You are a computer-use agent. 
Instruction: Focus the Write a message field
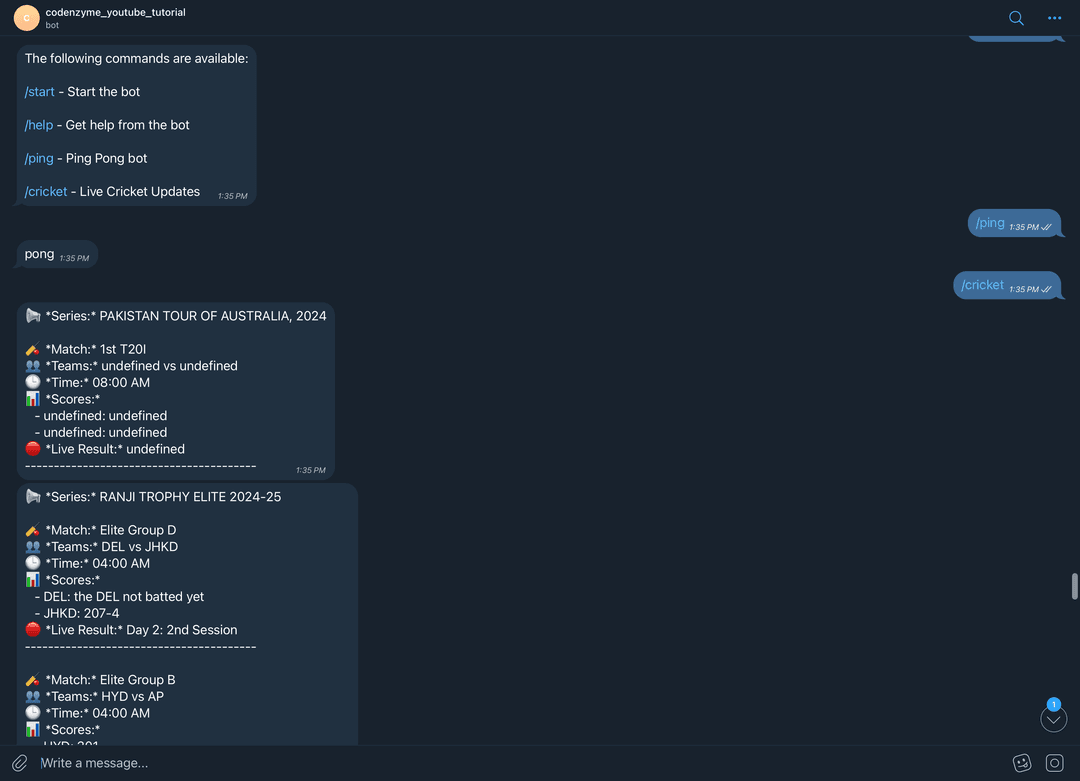[x=517, y=763]
